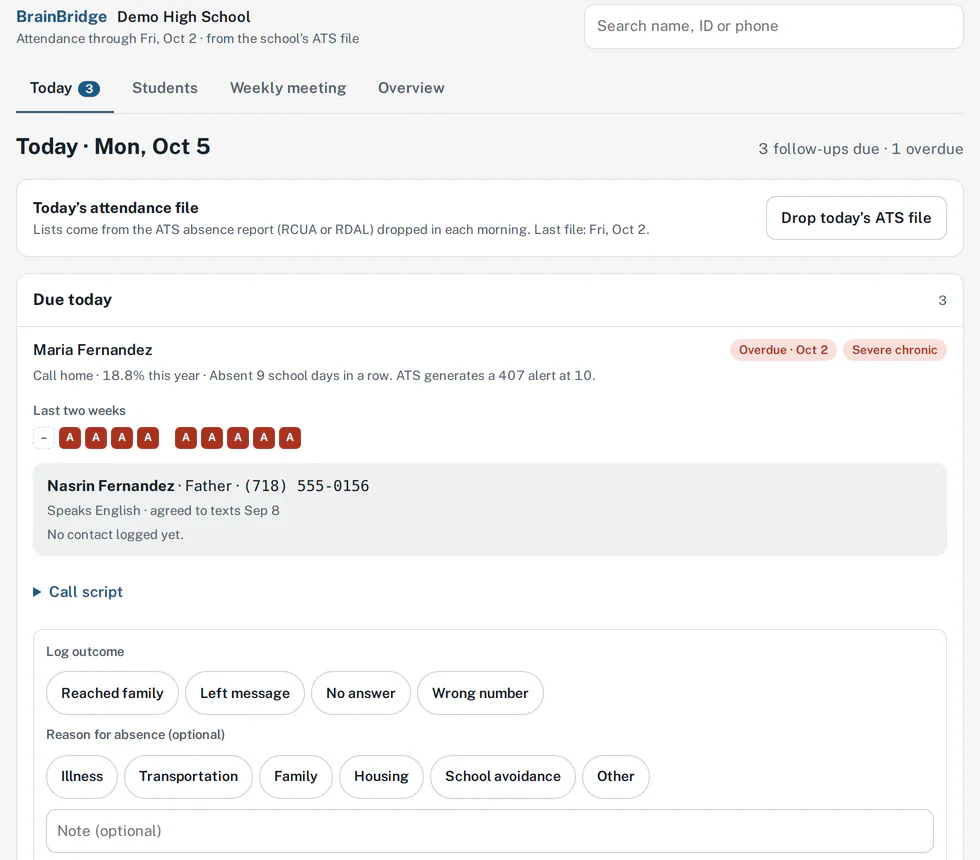980x860 pixels.
Task: Expand the Call script section
Action: (78, 592)
